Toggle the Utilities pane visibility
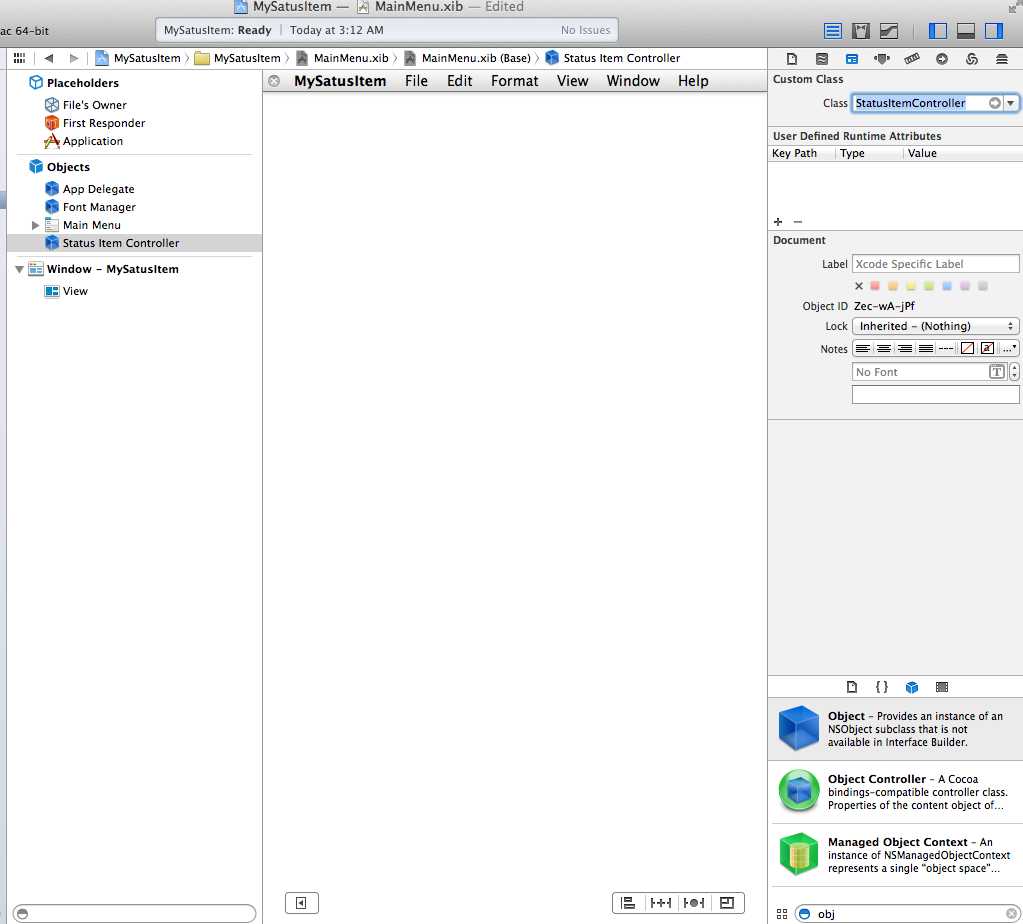Viewport: 1023px width, 924px height. pos(994,31)
